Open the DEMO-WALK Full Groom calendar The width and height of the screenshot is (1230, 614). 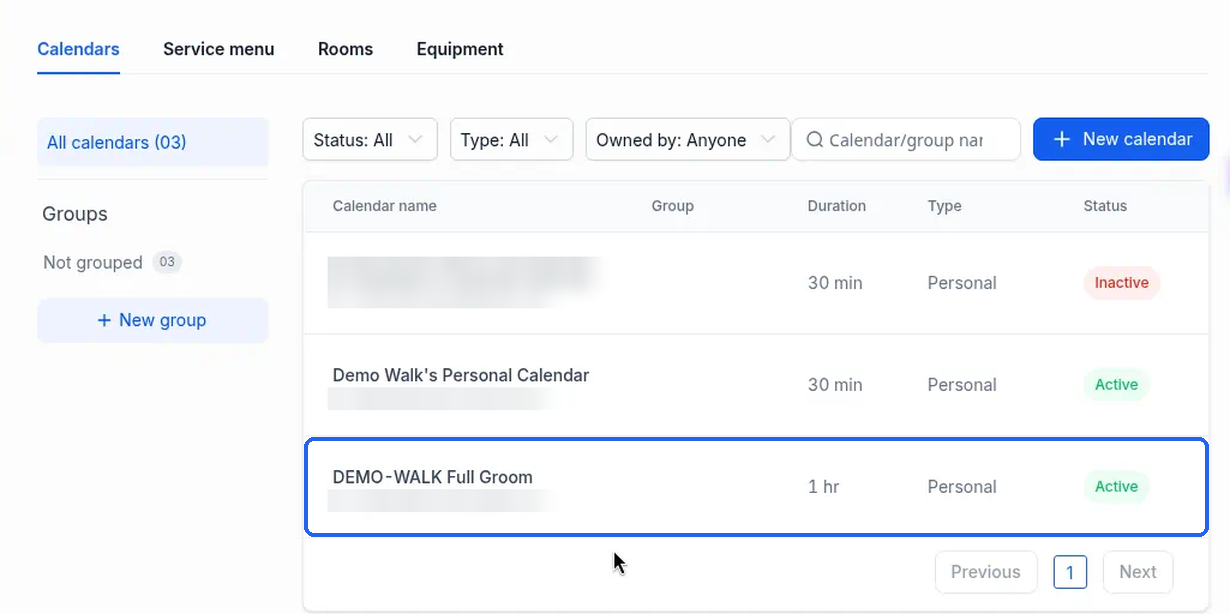(x=433, y=477)
